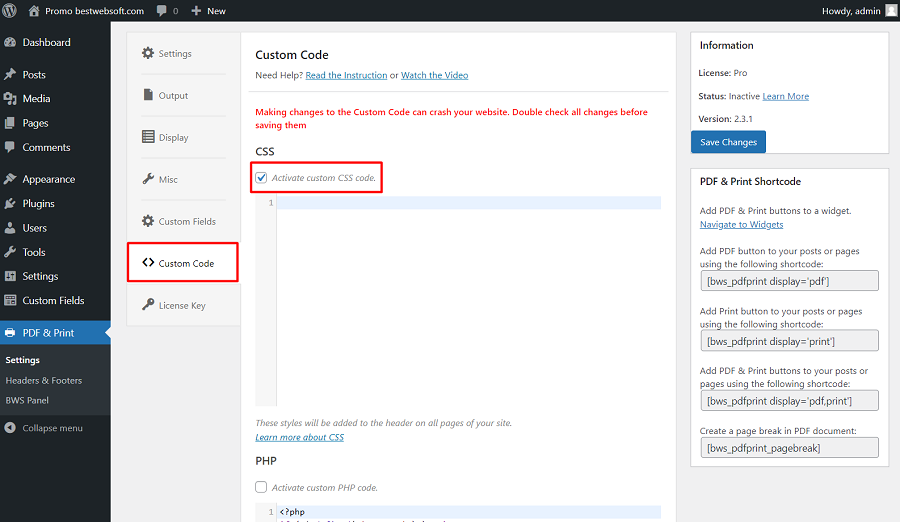This screenshot has height=522, width=900.
Task: Click the gear icon of Settings tab
Action: tap(148, 53)
